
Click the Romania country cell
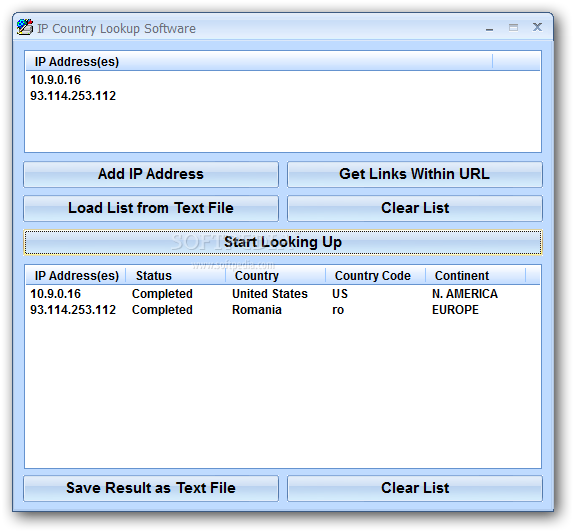pos(257,310)
